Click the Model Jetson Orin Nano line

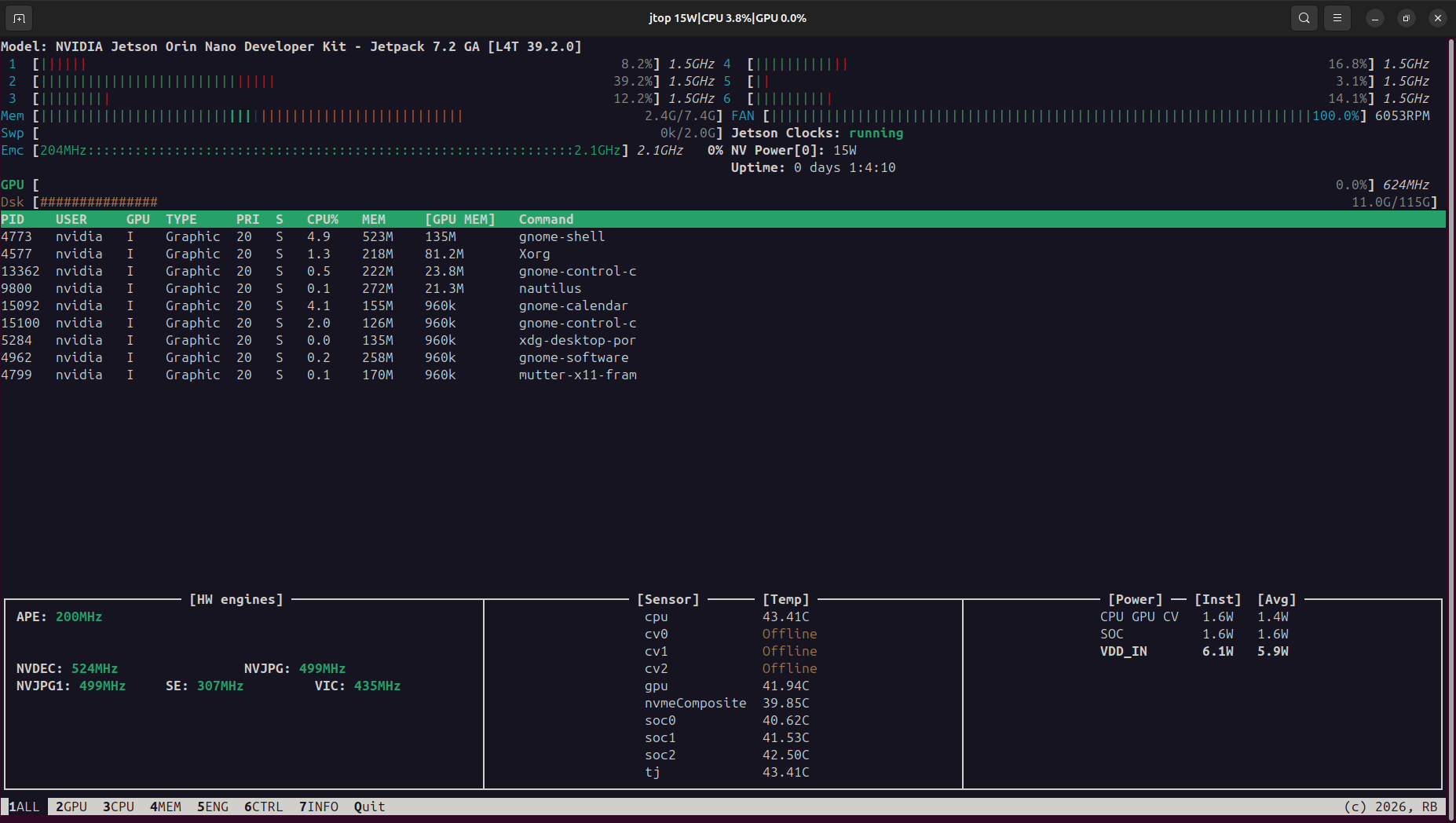pos(291,46)
